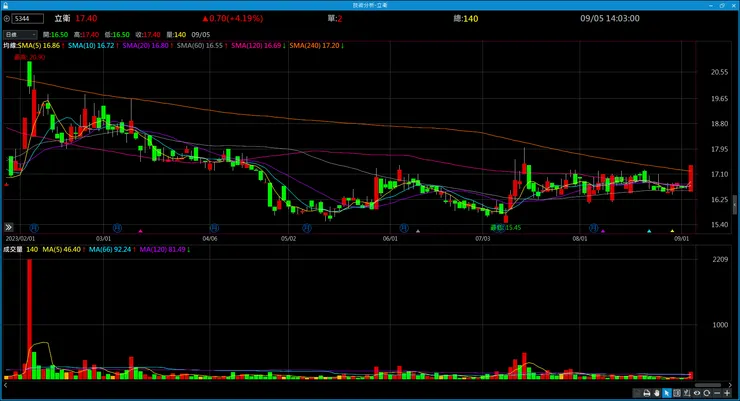Click the chart layout icon beside the arrow cursor
The height and width of the screenshot is (401, 740).
click(677, 393)
